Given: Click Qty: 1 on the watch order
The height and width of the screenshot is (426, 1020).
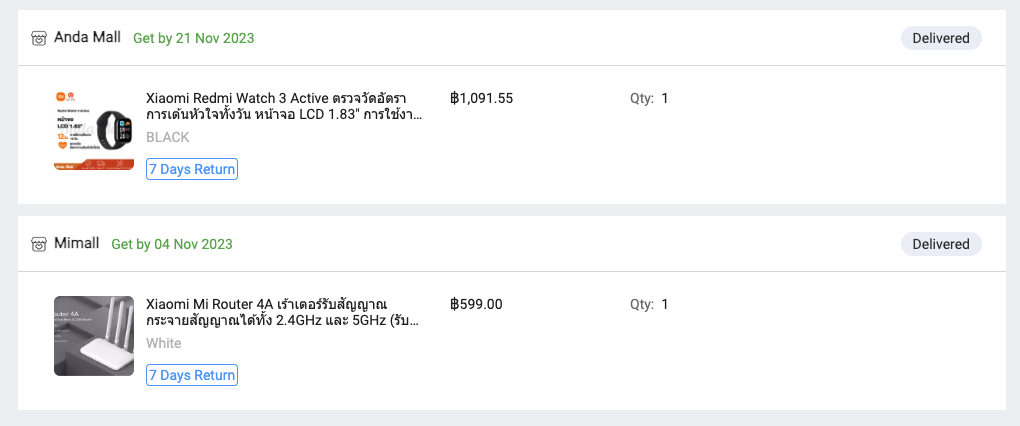Looking at the screenshot, I should pos(649,98).
